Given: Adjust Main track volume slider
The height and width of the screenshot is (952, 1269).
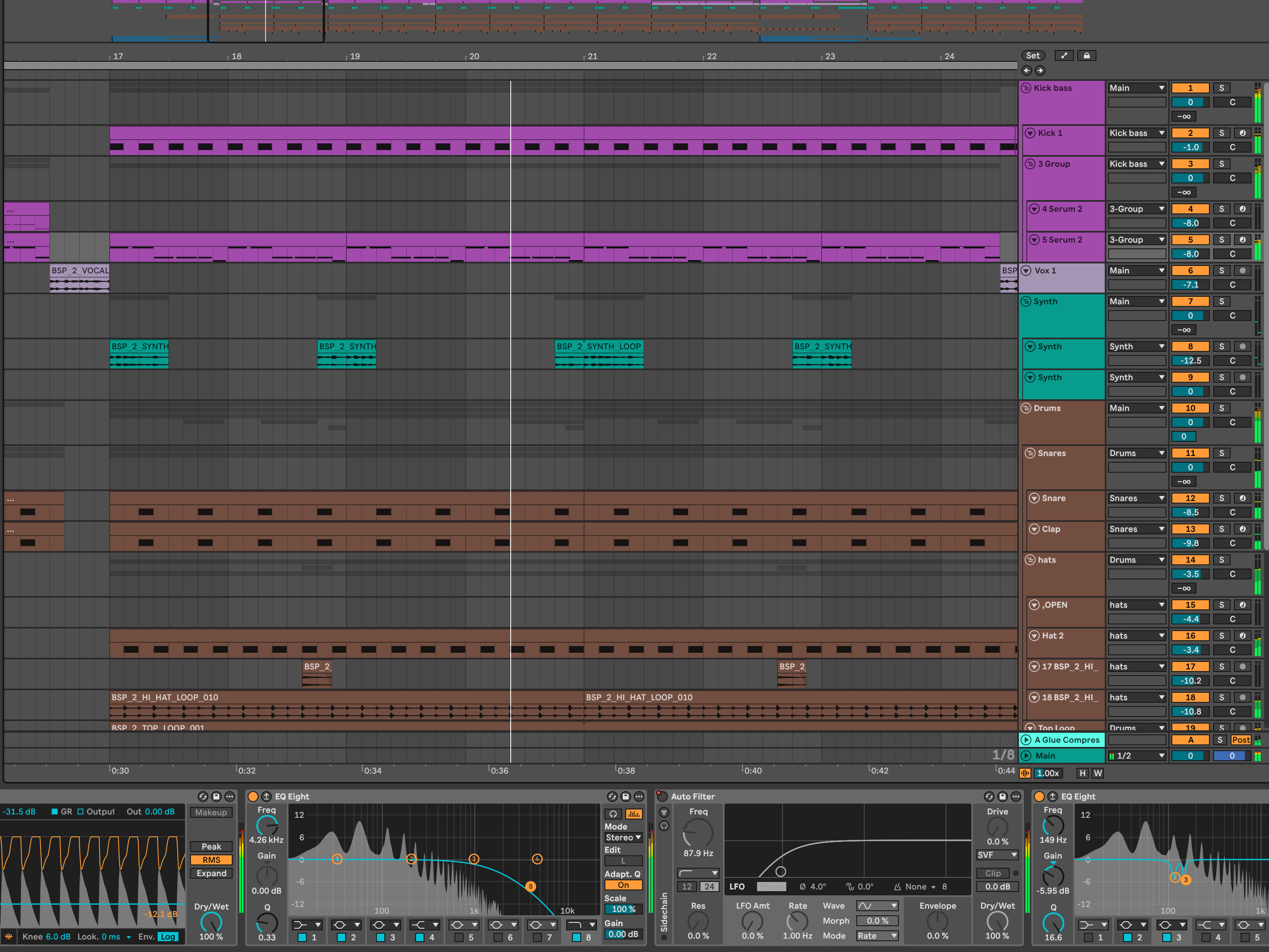Looking at the screenshot, I should coord(1190,756).
